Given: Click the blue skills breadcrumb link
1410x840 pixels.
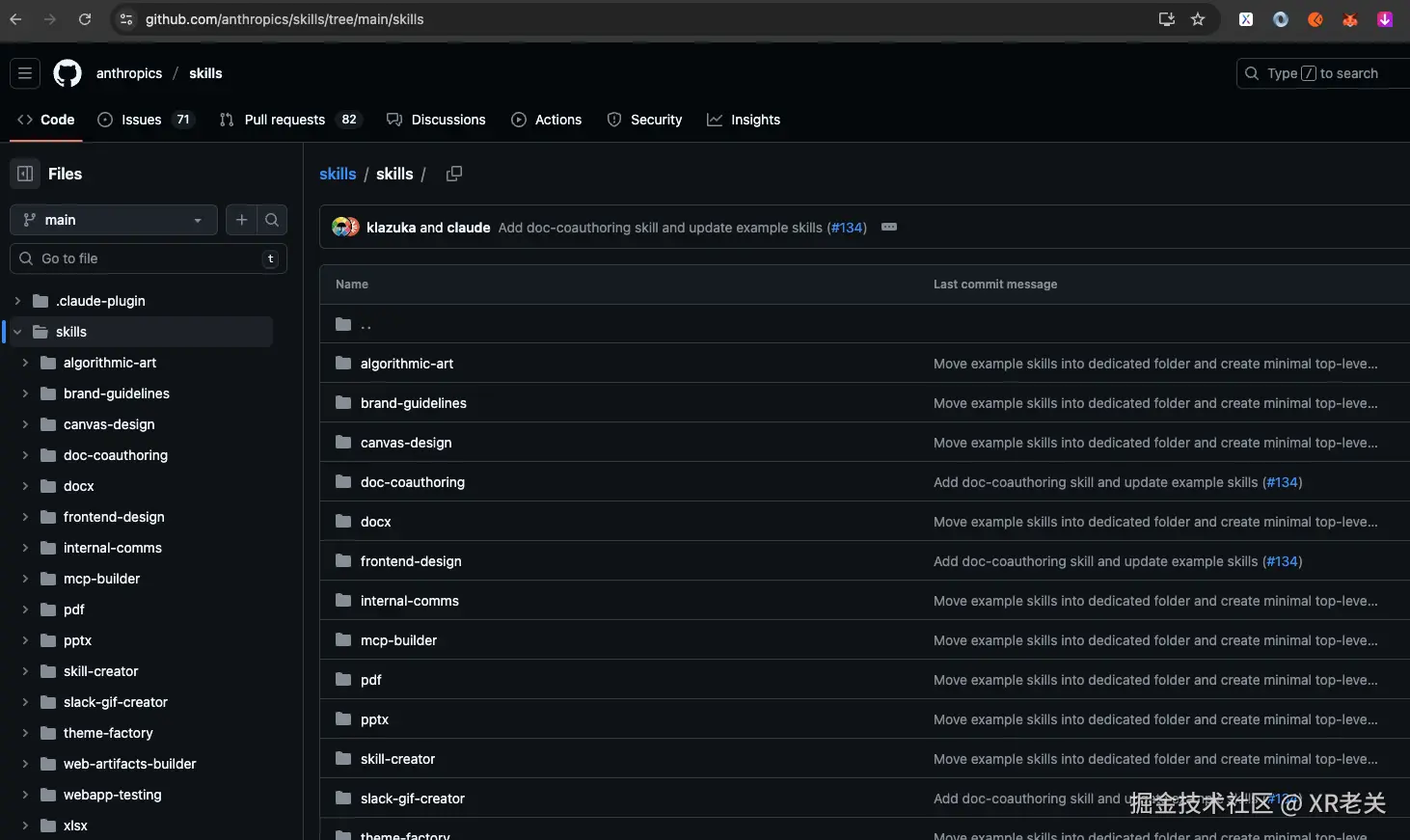Looking at the screenshot, I should click(x=338, y=174).
